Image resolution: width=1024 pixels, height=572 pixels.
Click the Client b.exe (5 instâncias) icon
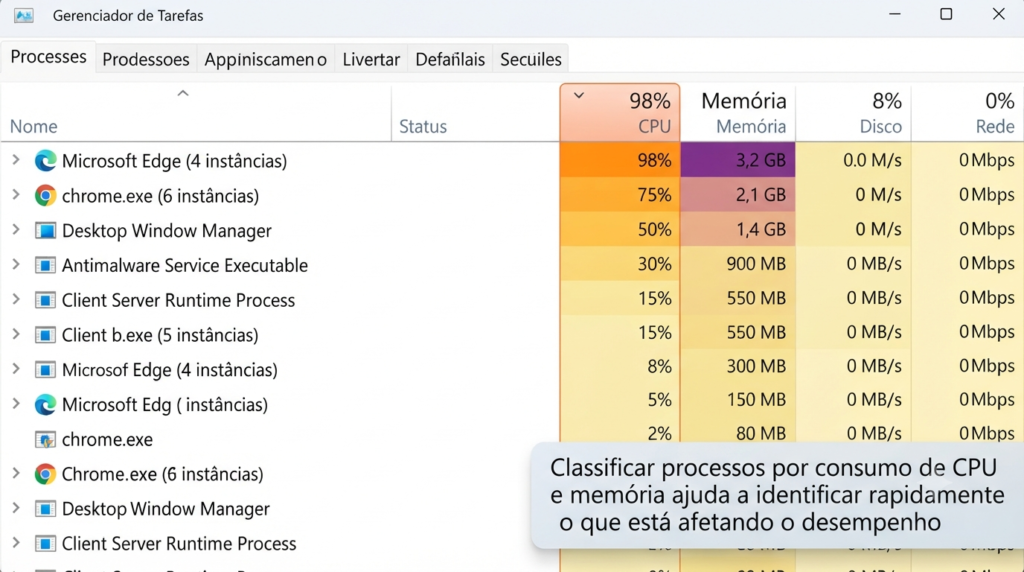pyautogui.click(x=45, y=335)
